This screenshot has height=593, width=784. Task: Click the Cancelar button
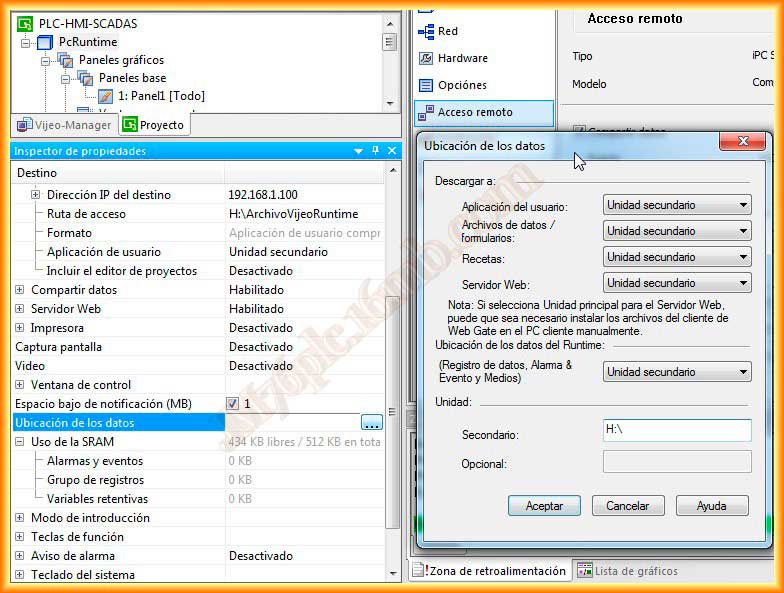(x=628, y=506)
